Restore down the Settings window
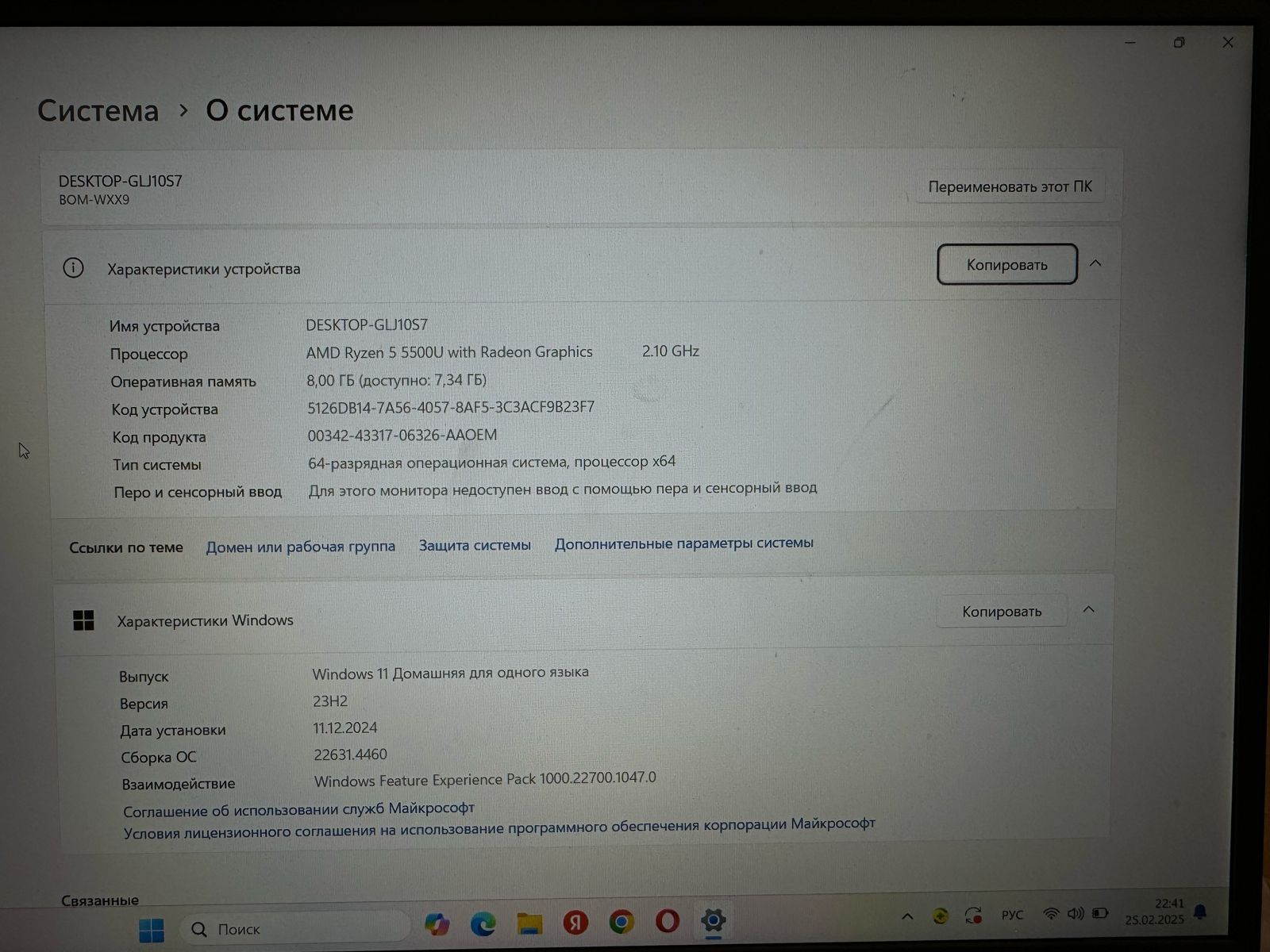This screenshot has height=952, width=1270. pyautogui.click(x=1180, y=43)
